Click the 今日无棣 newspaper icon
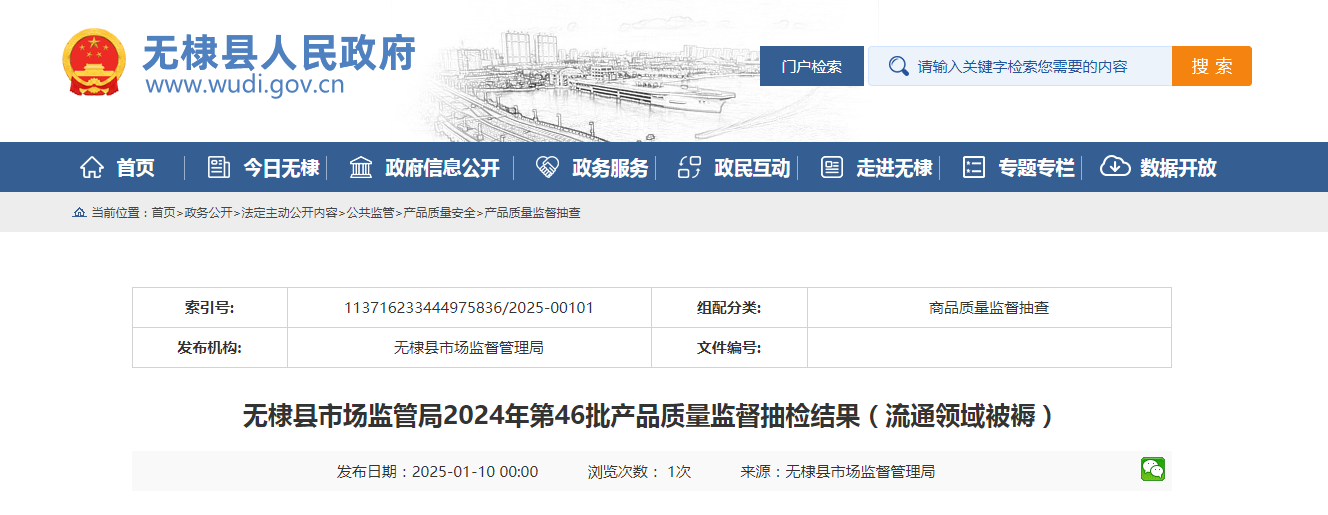Image resolution: width=1328 pixels, height=515 pixels. pos(218,168)
